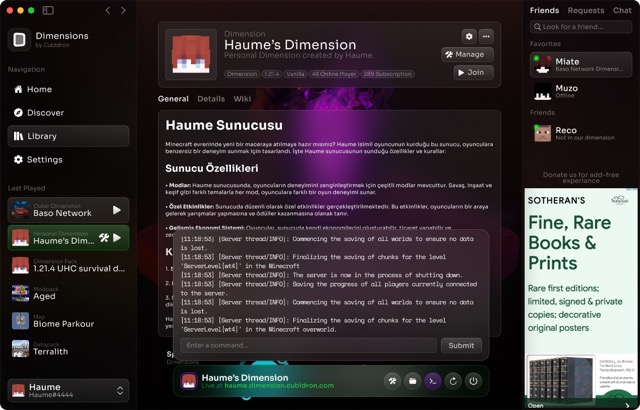Screen dimensions: 640x410
Task: Select Library in navigation
Action: pos(68,136)
